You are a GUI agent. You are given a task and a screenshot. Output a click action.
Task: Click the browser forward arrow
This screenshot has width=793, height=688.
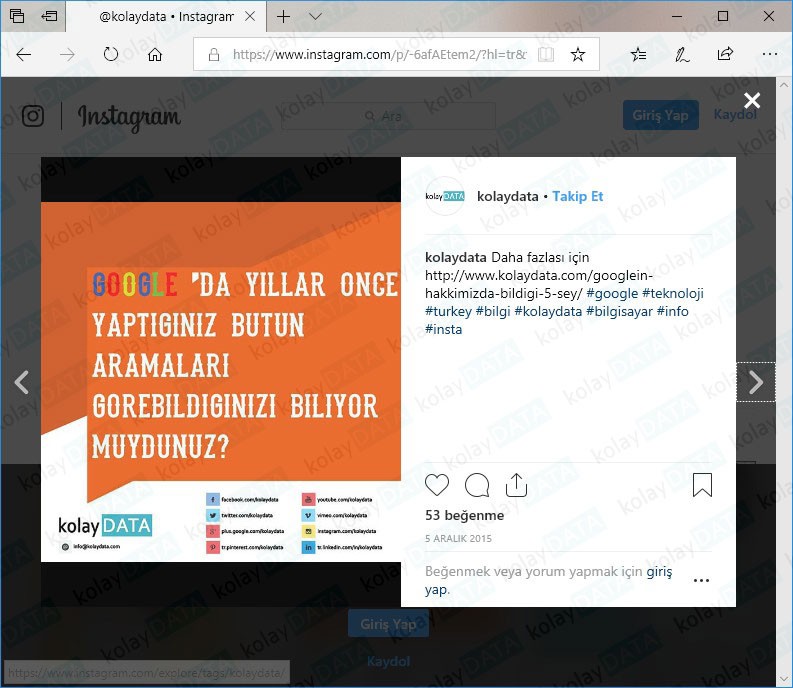[67, 54]
